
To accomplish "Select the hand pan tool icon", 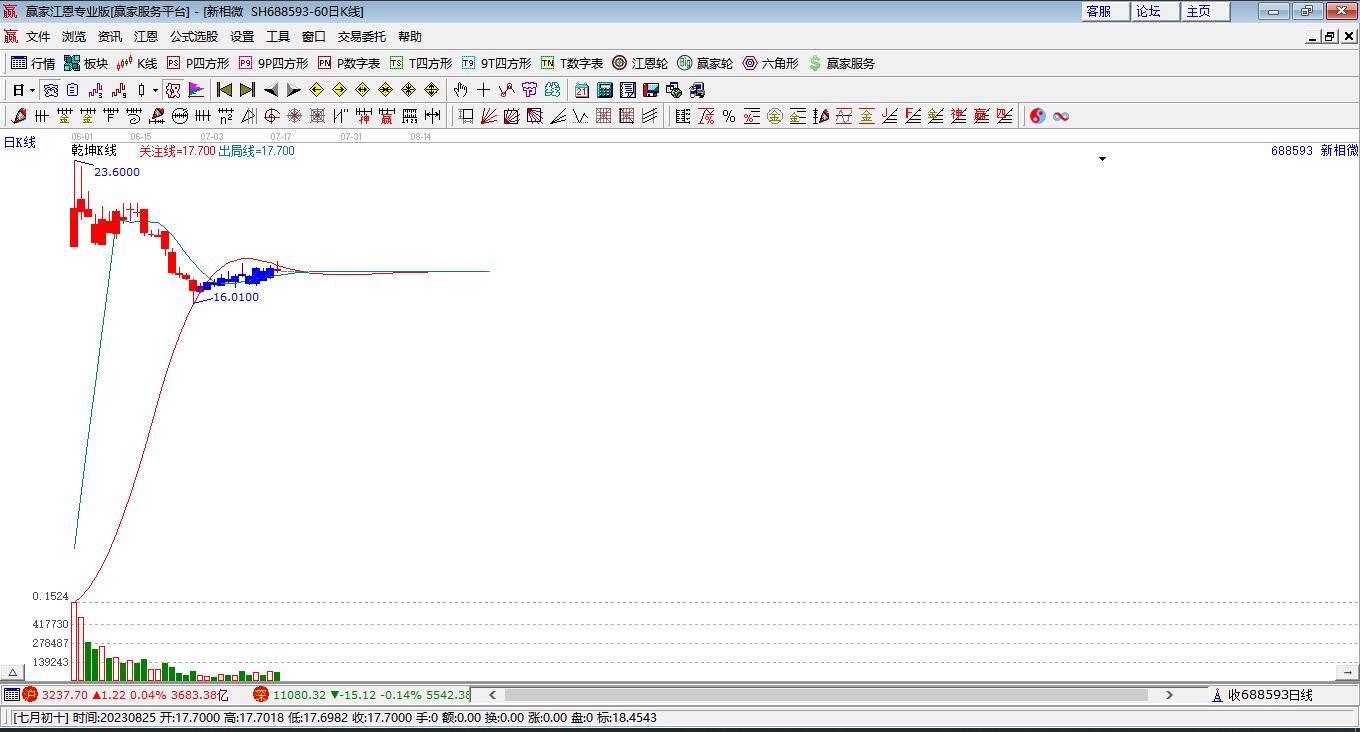I will point(461,90).
